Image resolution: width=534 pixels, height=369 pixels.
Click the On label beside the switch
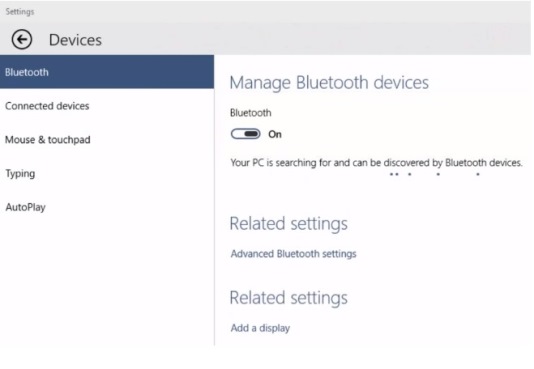tap(275, 134)
